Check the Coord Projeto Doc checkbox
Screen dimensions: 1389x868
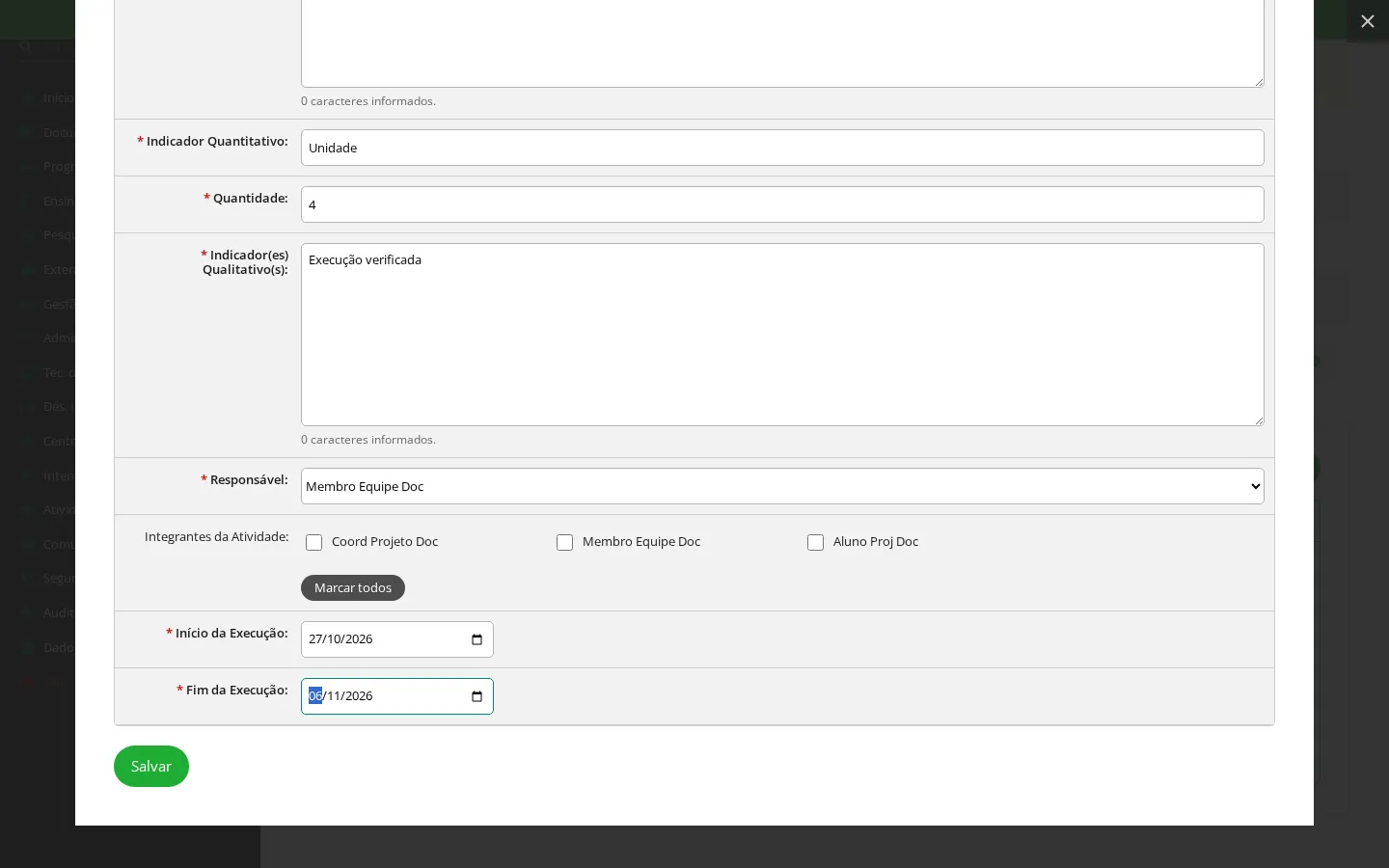click(313, 542)
